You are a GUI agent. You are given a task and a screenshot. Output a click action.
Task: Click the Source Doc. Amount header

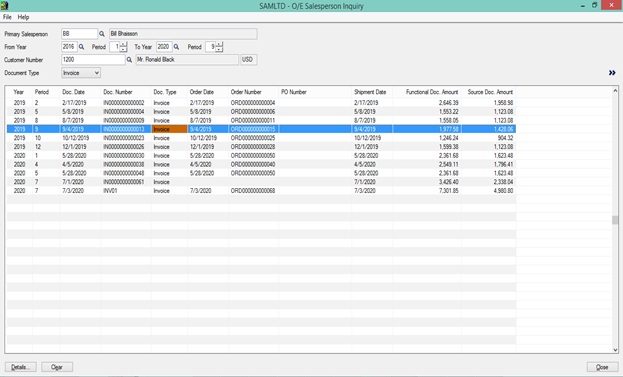point(490,92)
